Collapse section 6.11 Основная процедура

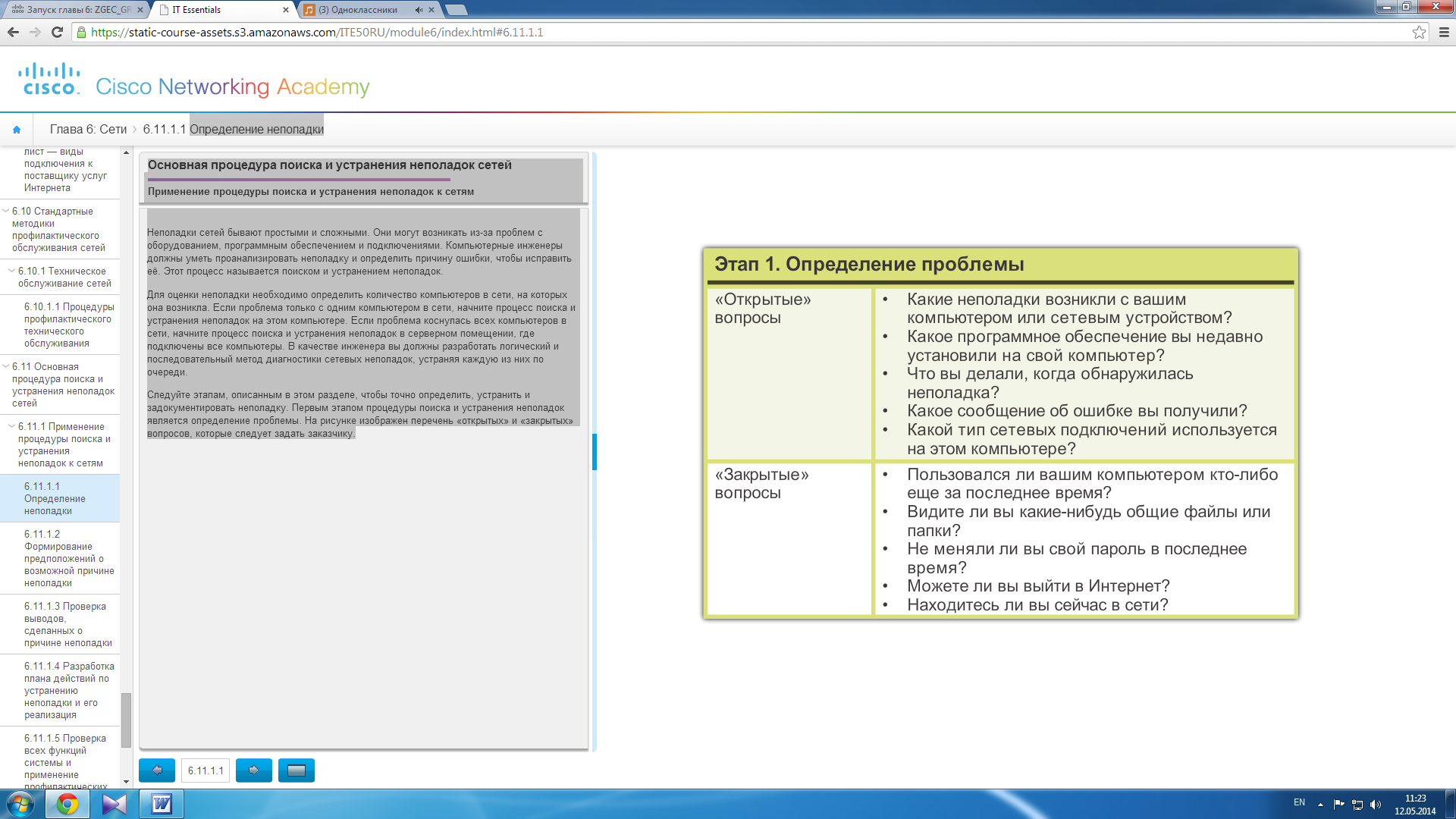pyautogui.click(x=6, y=366)
